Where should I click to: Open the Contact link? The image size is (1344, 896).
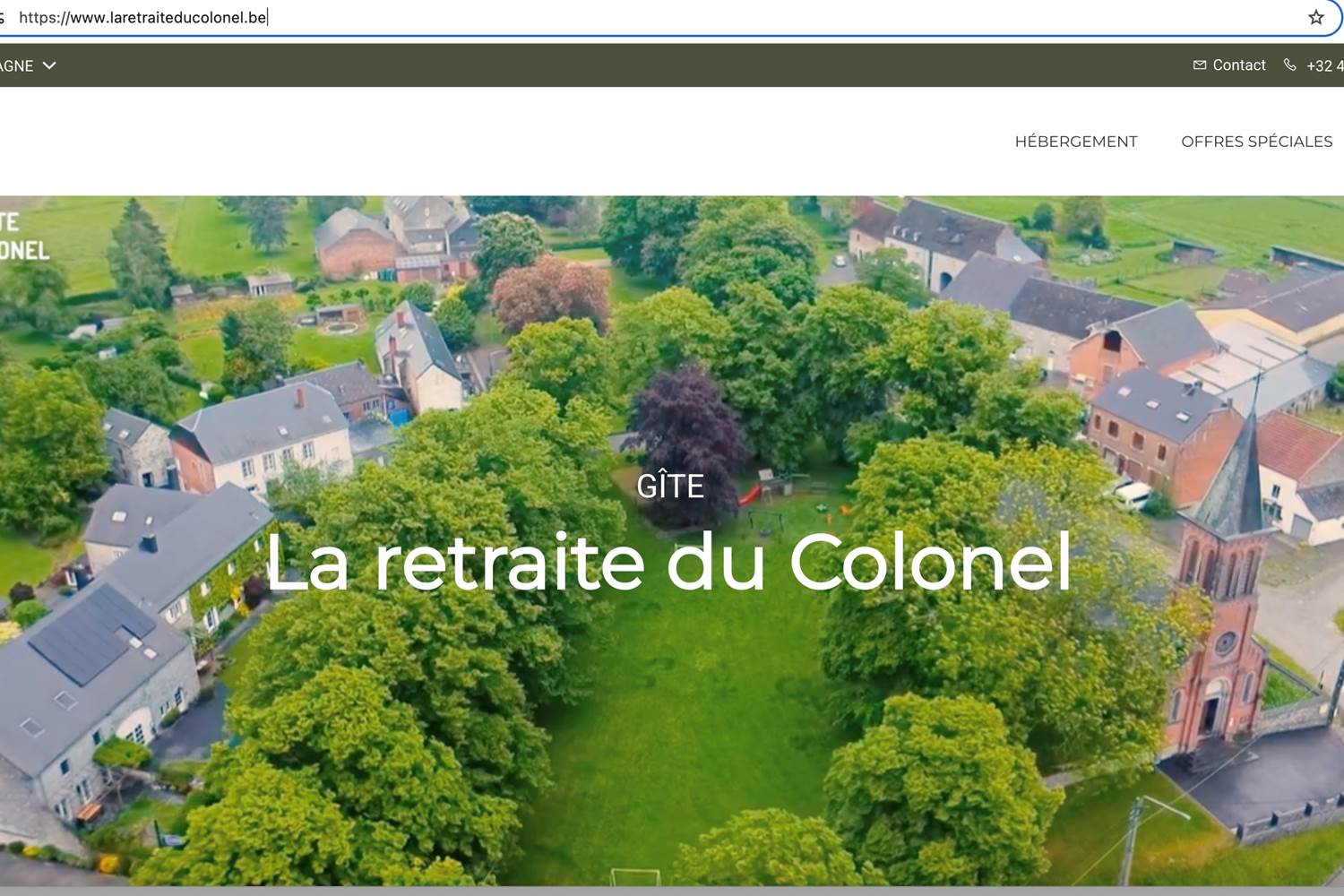1238,65
